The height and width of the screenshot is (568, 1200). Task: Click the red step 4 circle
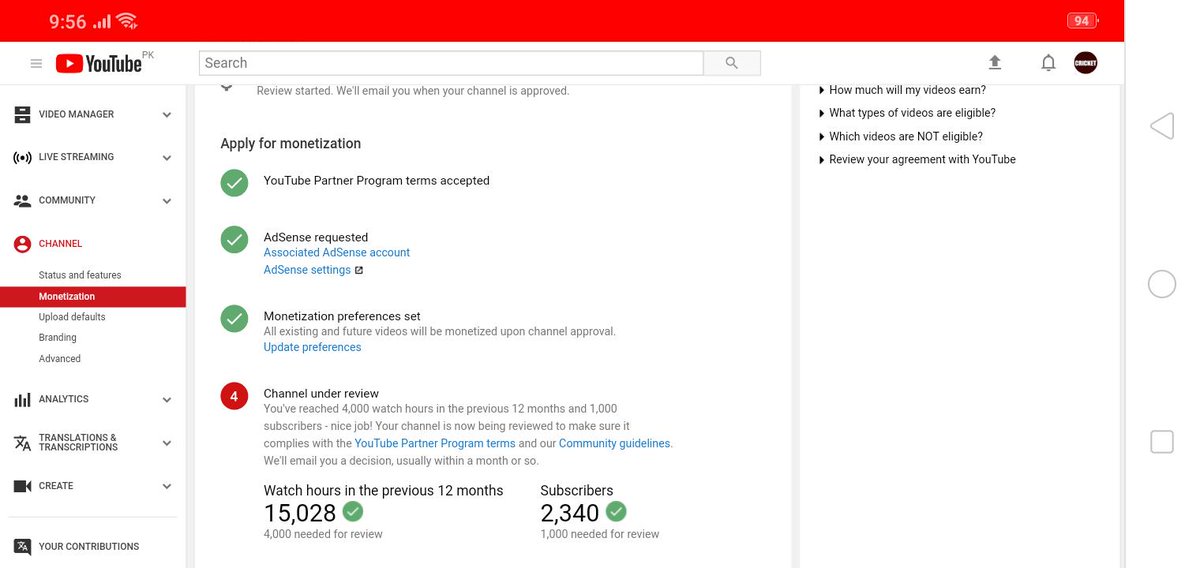(x=234, y=396)
